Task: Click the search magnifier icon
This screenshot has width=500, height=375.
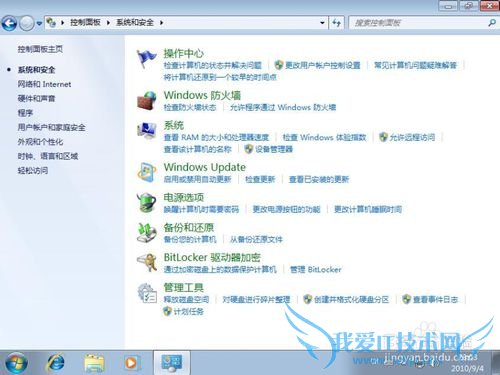Action: [x=492, y=23]
